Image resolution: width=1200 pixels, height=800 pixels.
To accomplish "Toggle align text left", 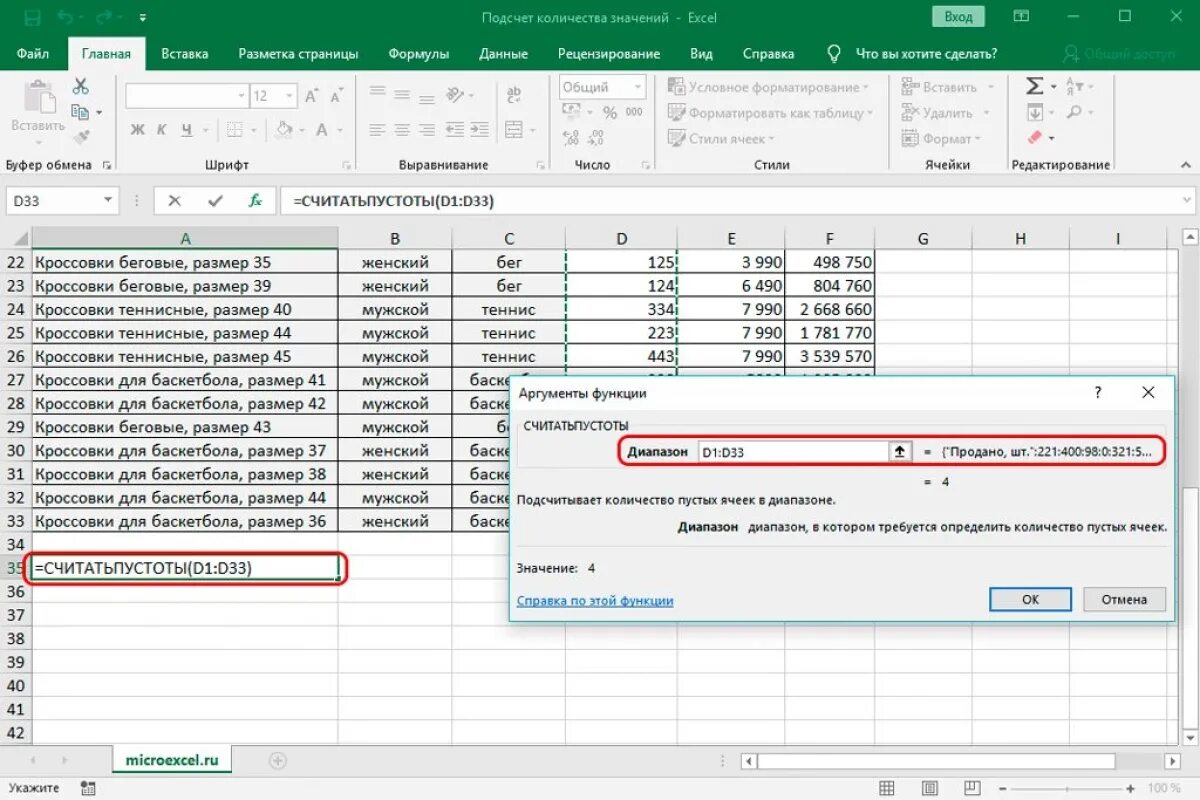I will click(x=376, y=130).
